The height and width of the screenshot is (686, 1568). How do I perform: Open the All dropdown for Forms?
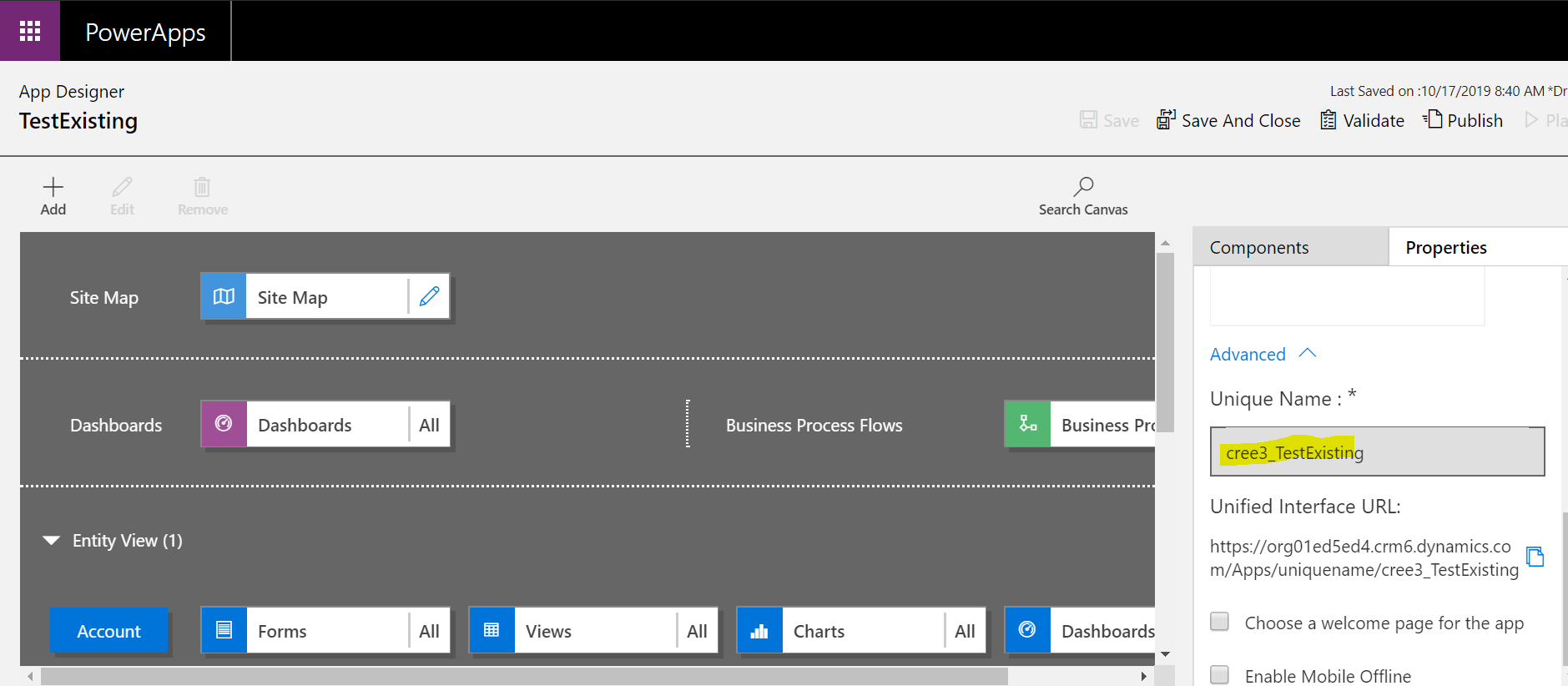[429, 631]
